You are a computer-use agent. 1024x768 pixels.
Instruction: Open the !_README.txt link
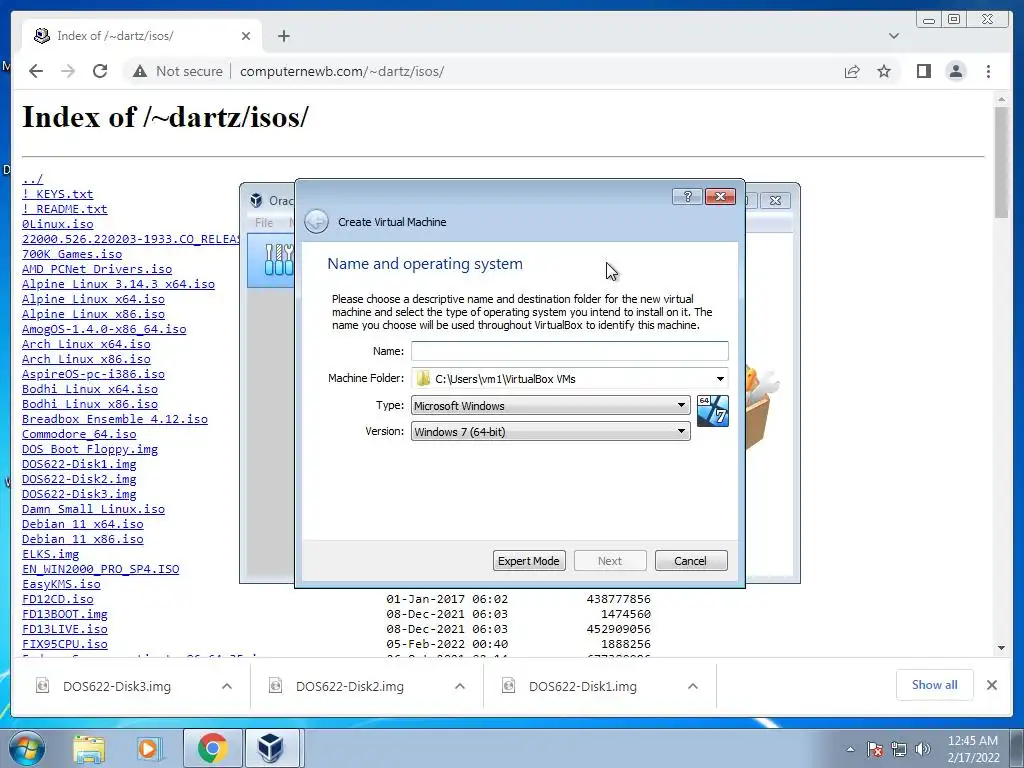(x=65, y=209)
